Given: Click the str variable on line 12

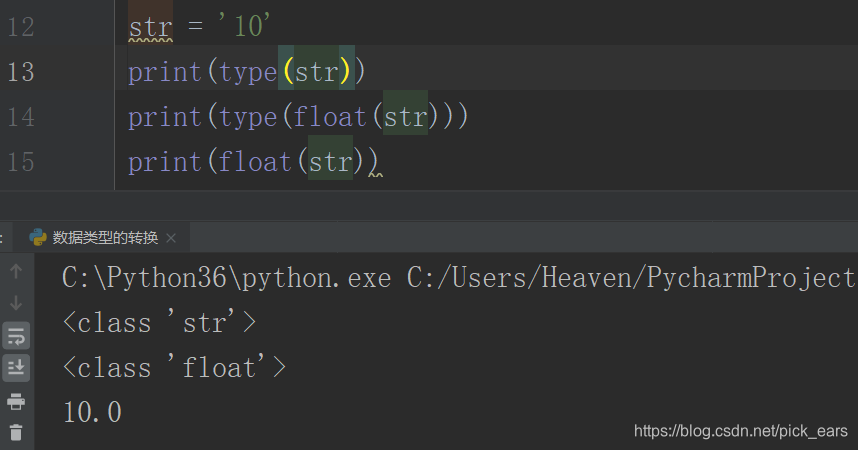Looking at the screenshot, I should [x=150, y=27].
